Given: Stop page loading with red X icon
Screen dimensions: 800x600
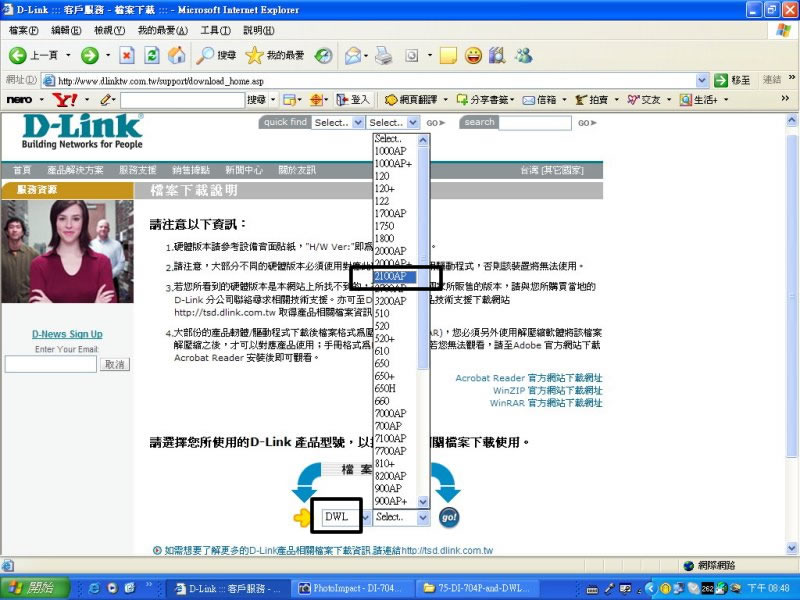Looking at the screenshot, I should [127, 55].
